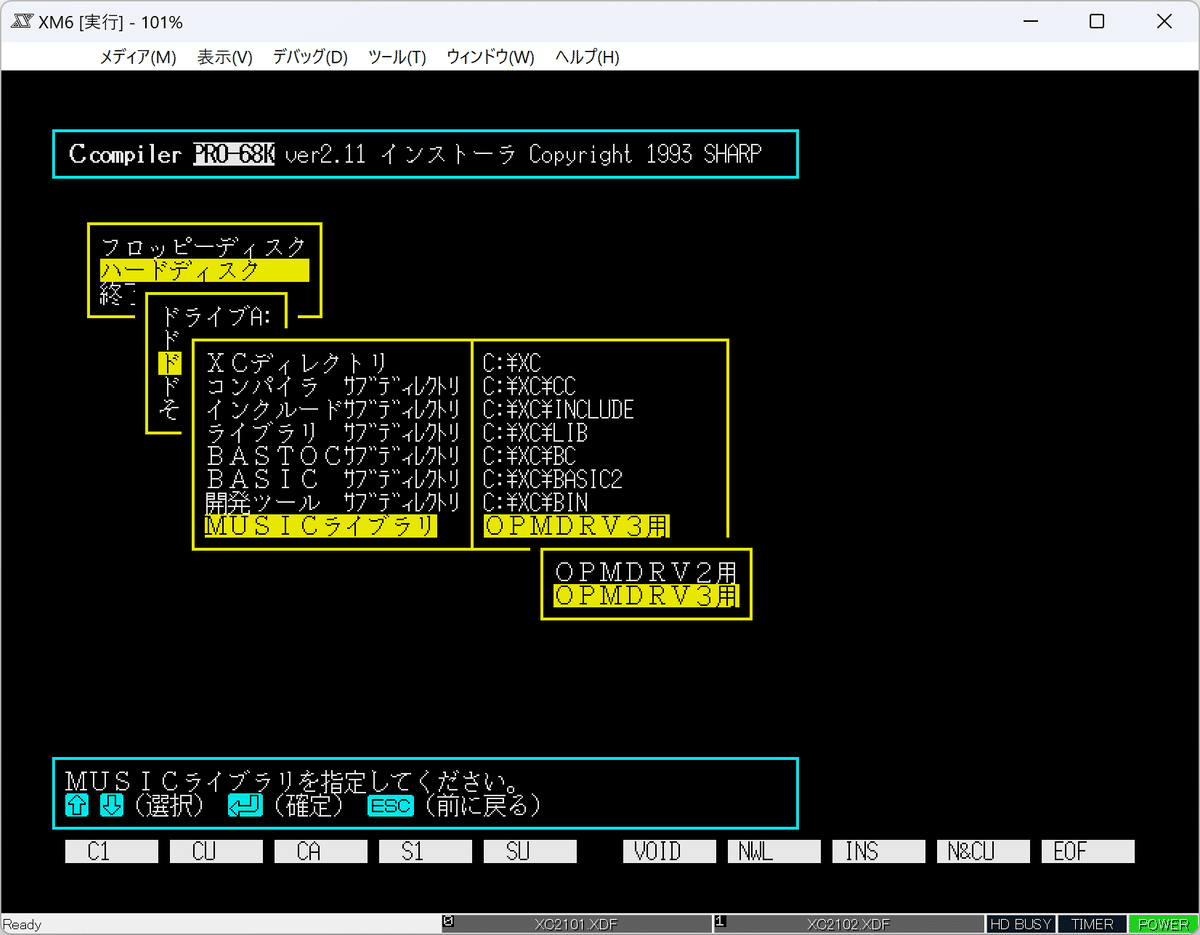This screenshot has width=1200, height=935.
Task: Click floppy drive 1 XC2102.XDF status
Action: [848, 925]
